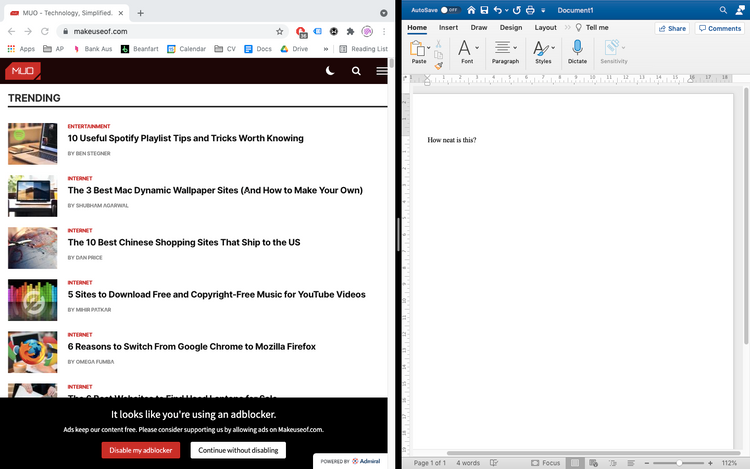Screen dimensions: 750x469
Task: Click Continue without disabling button
Action: (x=238, y=450)
